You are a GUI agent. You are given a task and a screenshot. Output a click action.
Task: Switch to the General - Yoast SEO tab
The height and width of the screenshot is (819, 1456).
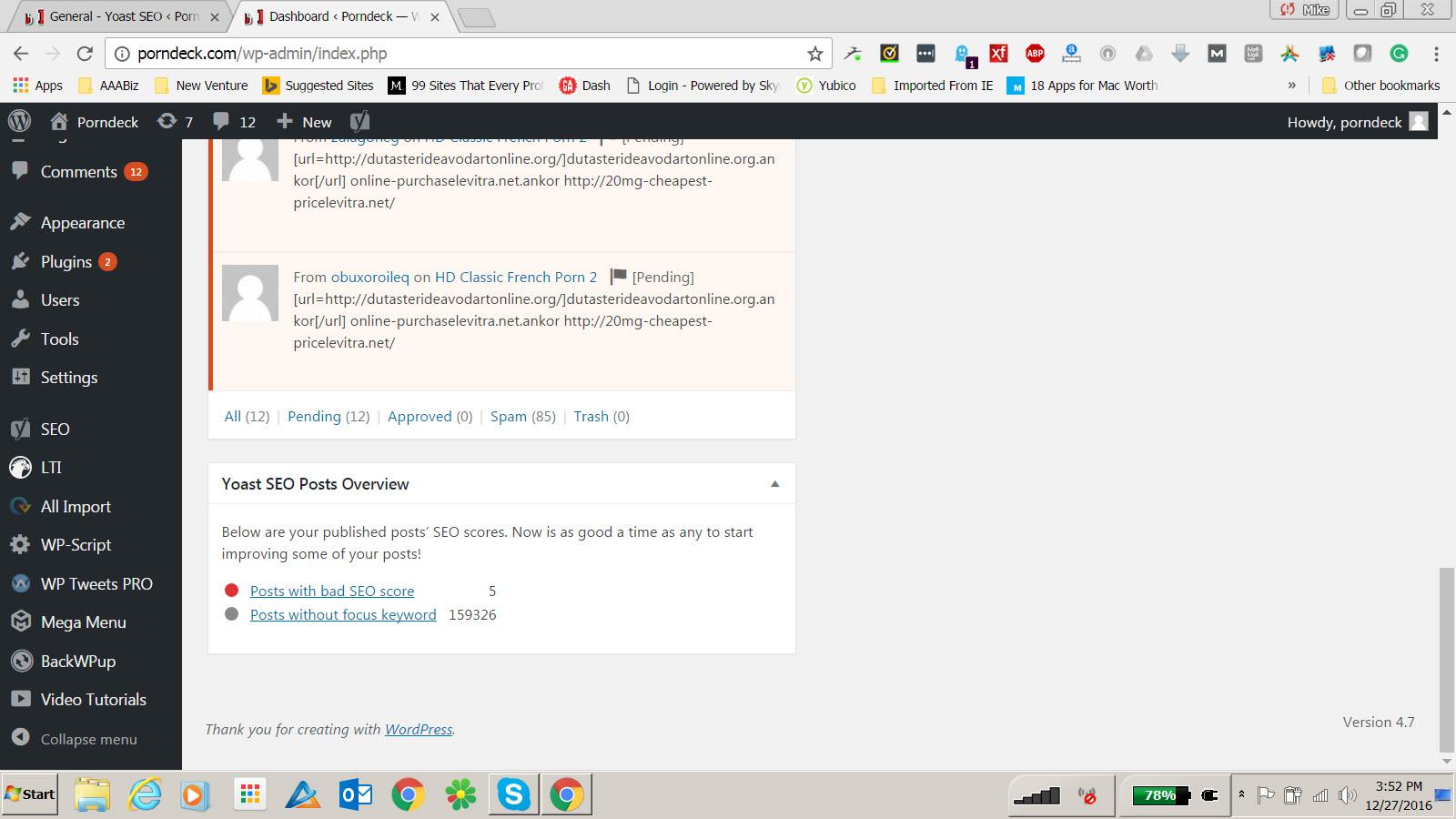coord(123,16)
